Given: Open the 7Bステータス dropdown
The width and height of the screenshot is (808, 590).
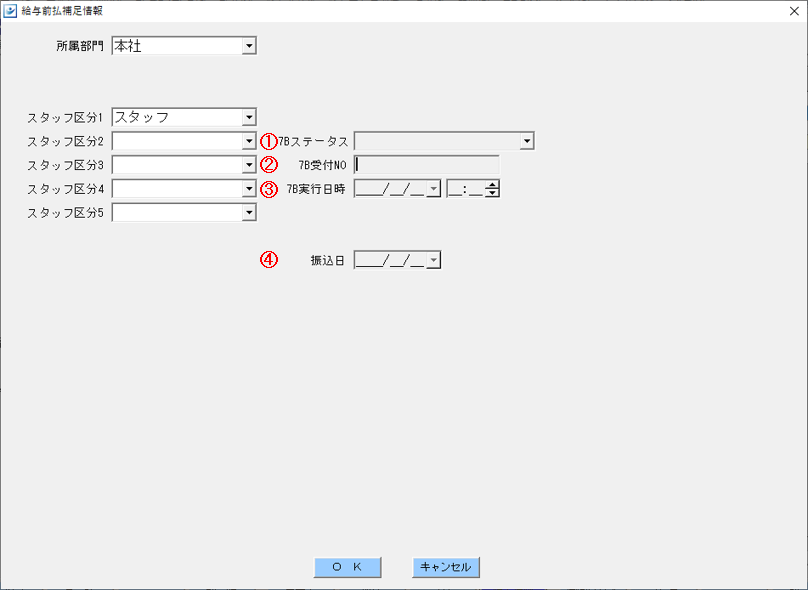Looking at the screenshot, I should [x=527, y=141].
